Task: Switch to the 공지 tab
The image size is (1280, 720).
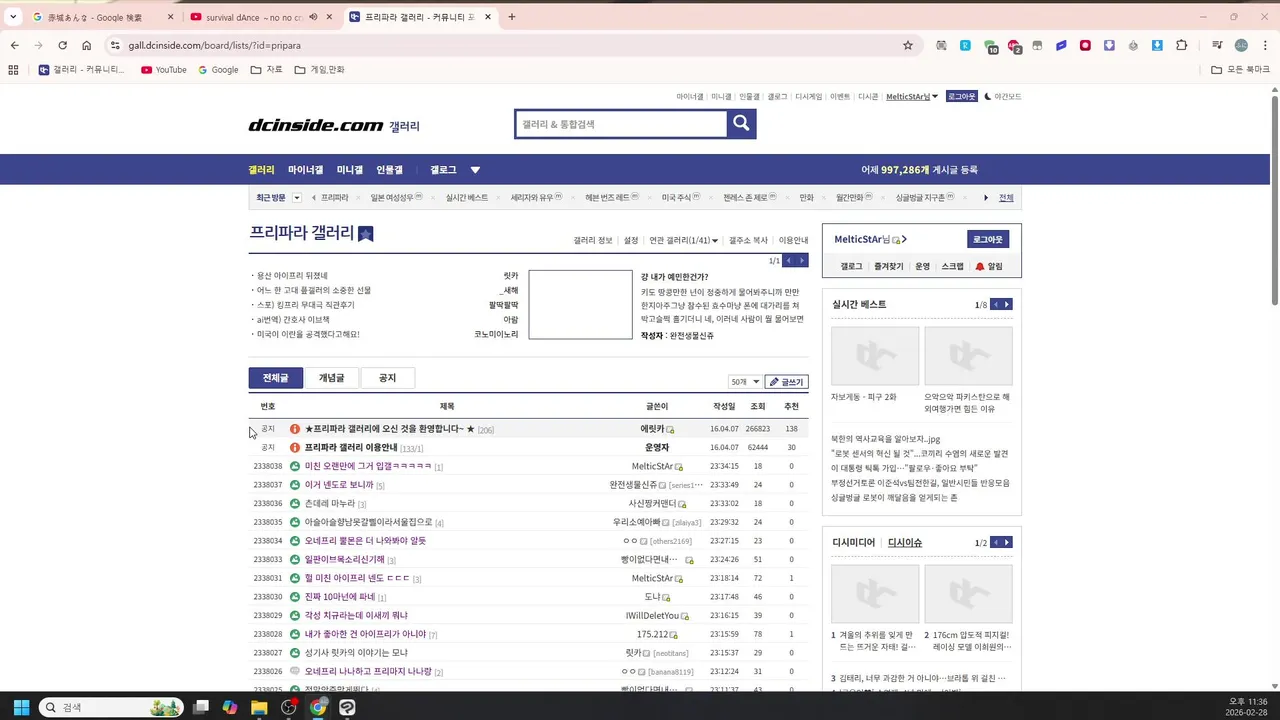Action: click(x=387, y=378)
